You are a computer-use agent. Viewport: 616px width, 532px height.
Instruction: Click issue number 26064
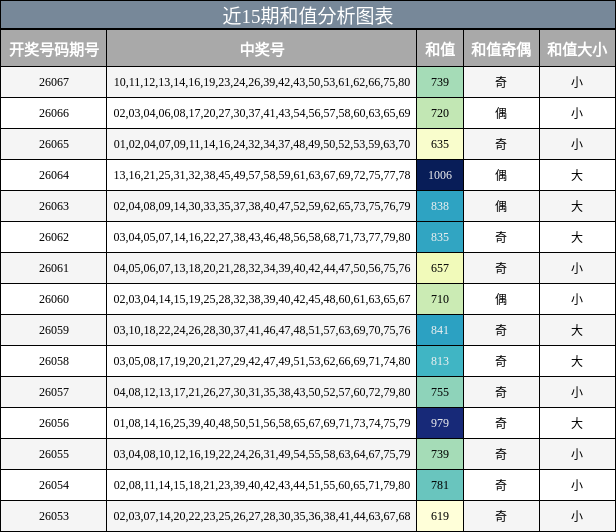[x=53, y=175]
